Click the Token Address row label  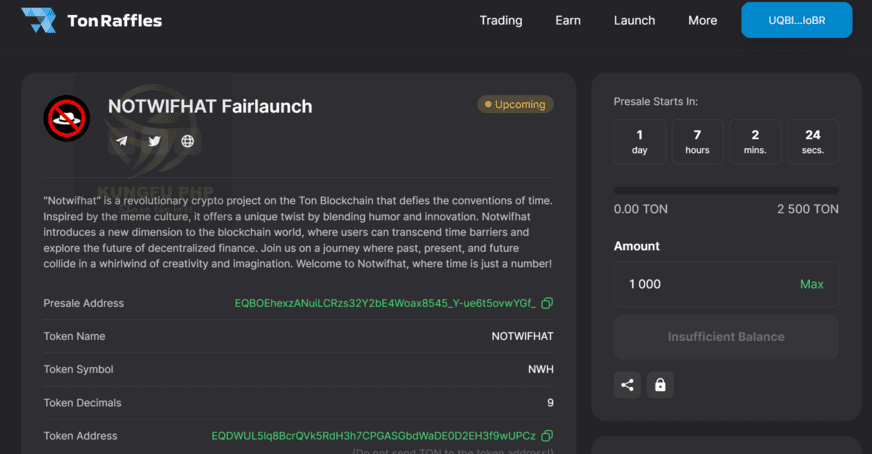(81, 436)
